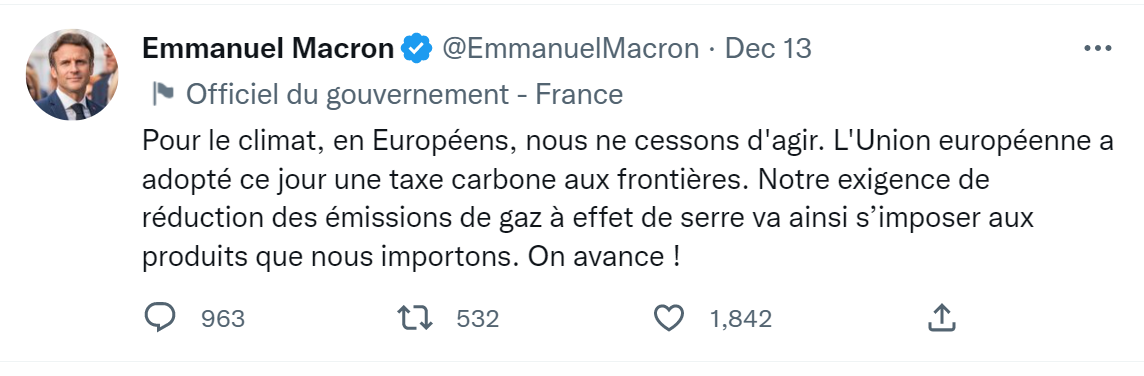1144x376 pixels.
Task: Retweet using the arrows icon
Action: coord(415,318)
